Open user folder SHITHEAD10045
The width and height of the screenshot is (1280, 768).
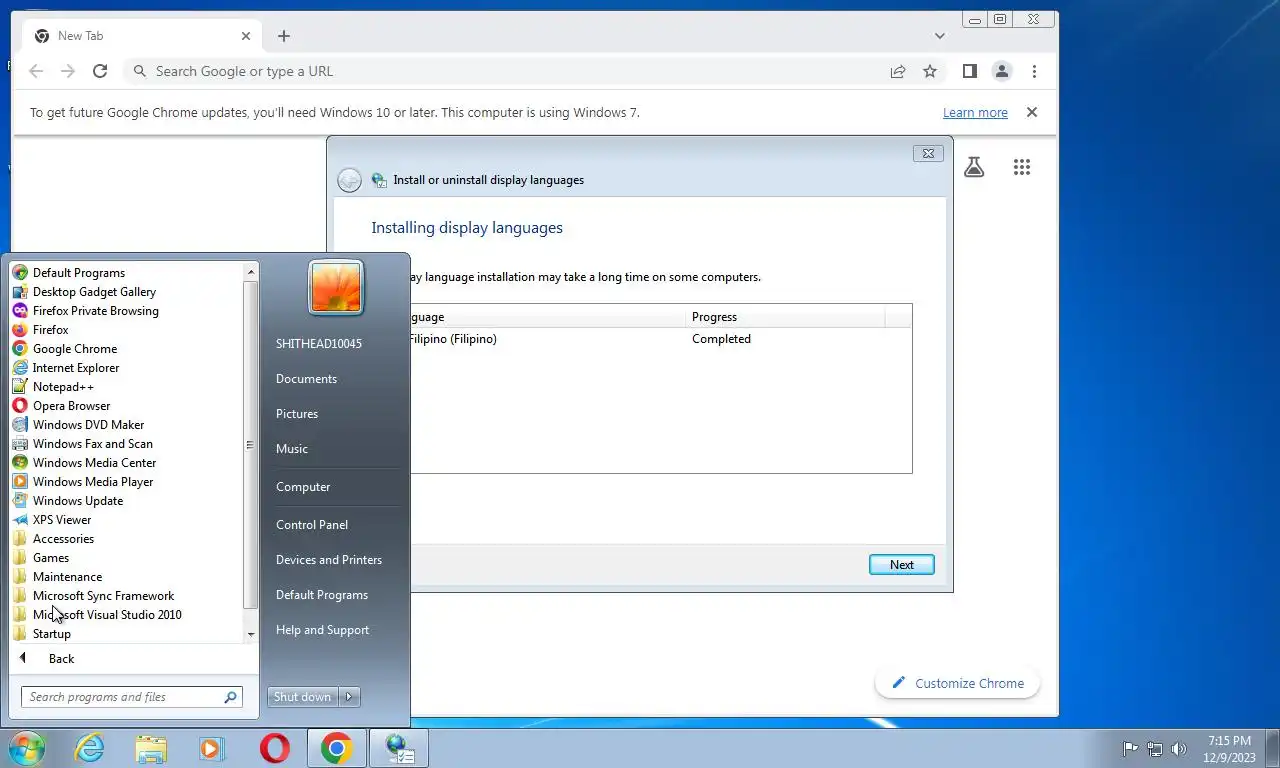click(x=319, y=343)
